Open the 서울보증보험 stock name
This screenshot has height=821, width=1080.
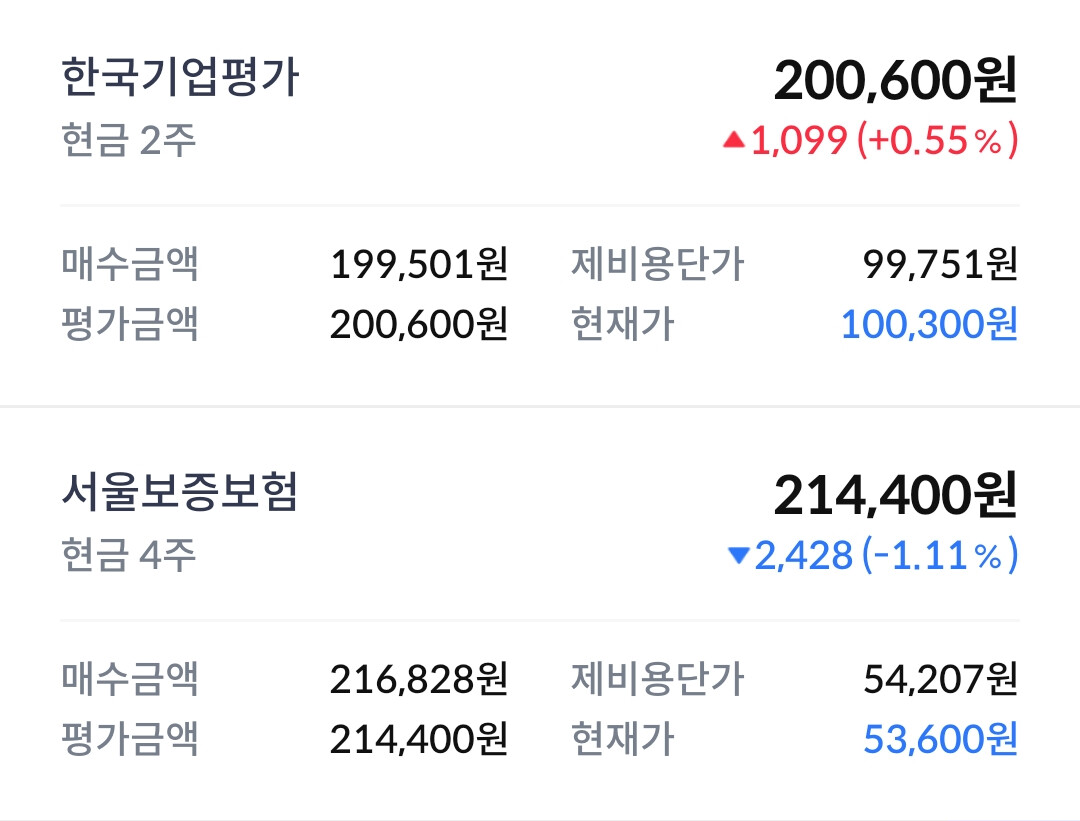pos(180,492)
